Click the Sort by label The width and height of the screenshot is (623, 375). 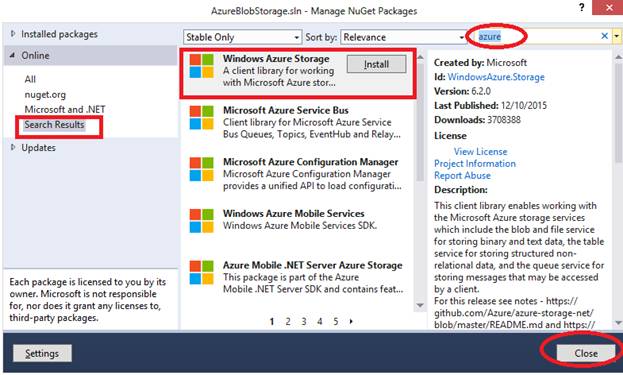321,37
